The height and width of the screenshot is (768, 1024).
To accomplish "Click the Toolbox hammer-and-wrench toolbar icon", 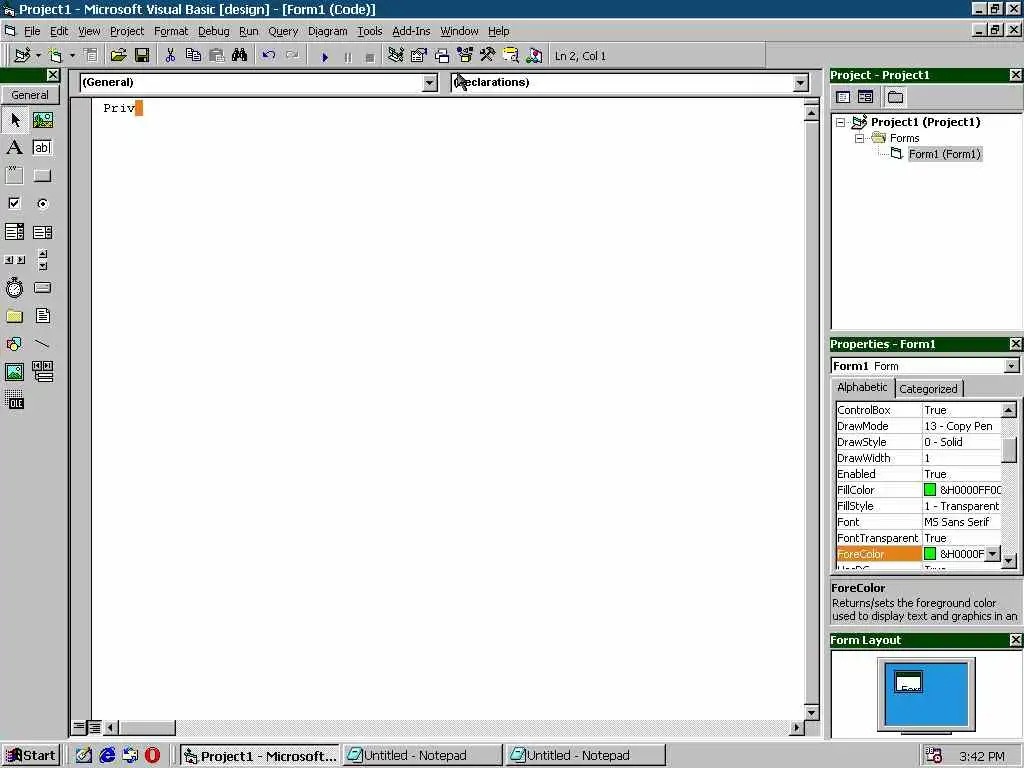I will tap(488, 56).
